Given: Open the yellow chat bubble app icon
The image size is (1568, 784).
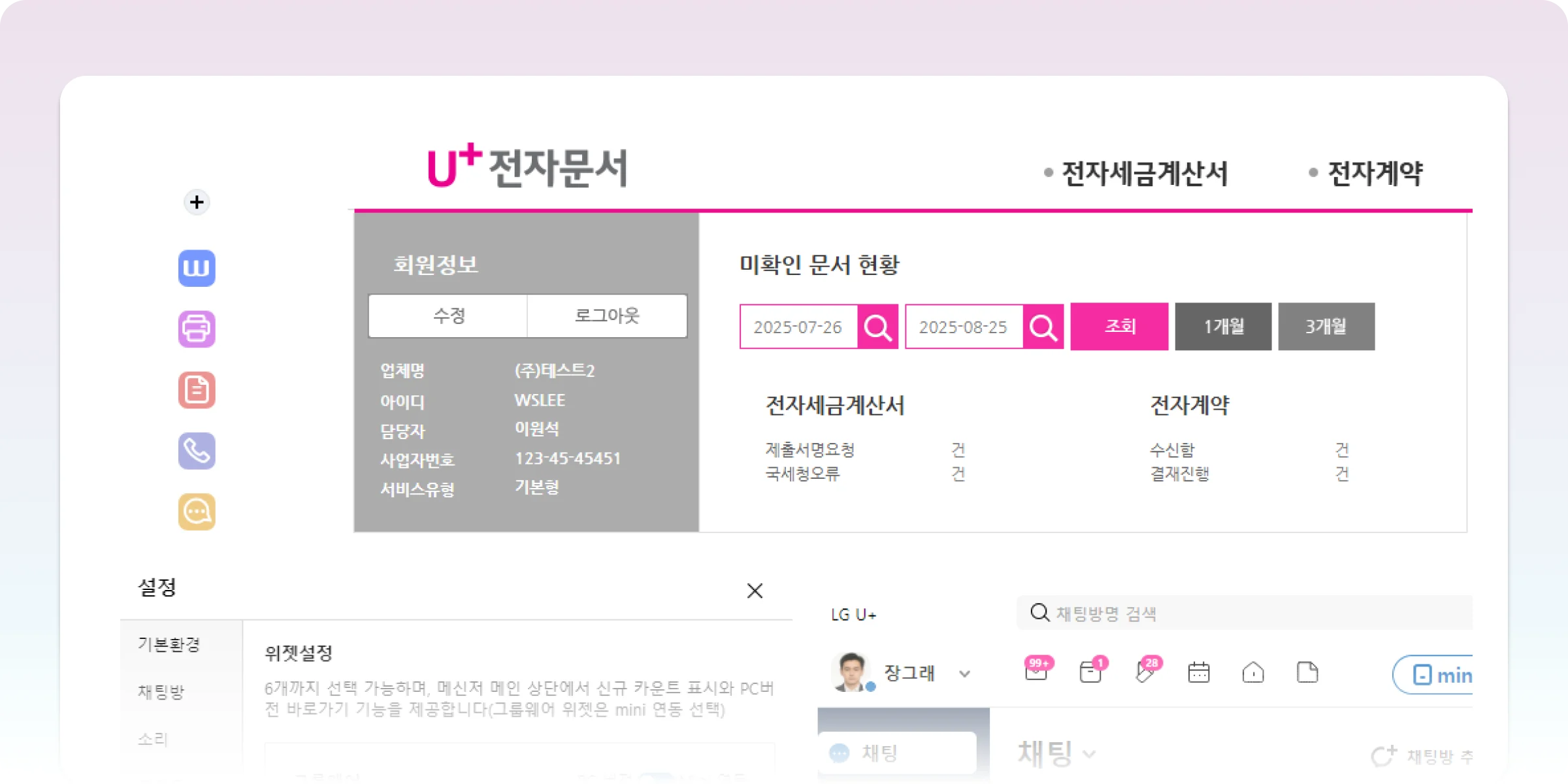Looking at the screenshot, I should [x=197, y=512].
